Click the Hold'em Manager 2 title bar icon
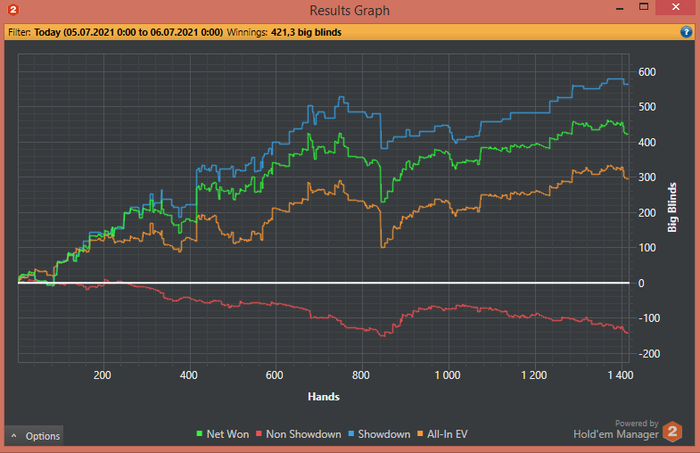The image size is (700, 453). coord(13,9)
